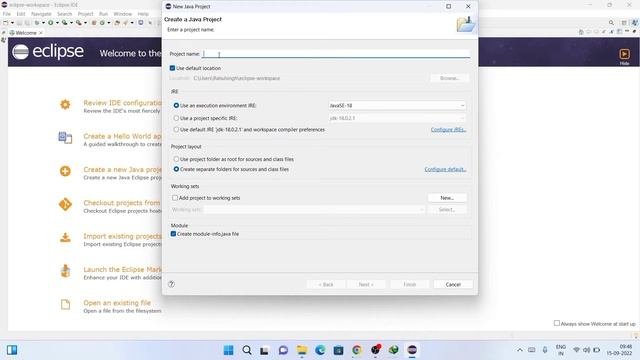Select Use default JRE 'jdk-18.0.2.1' radio
Screen dimensions: 640x360
click(x=176, y=129)
